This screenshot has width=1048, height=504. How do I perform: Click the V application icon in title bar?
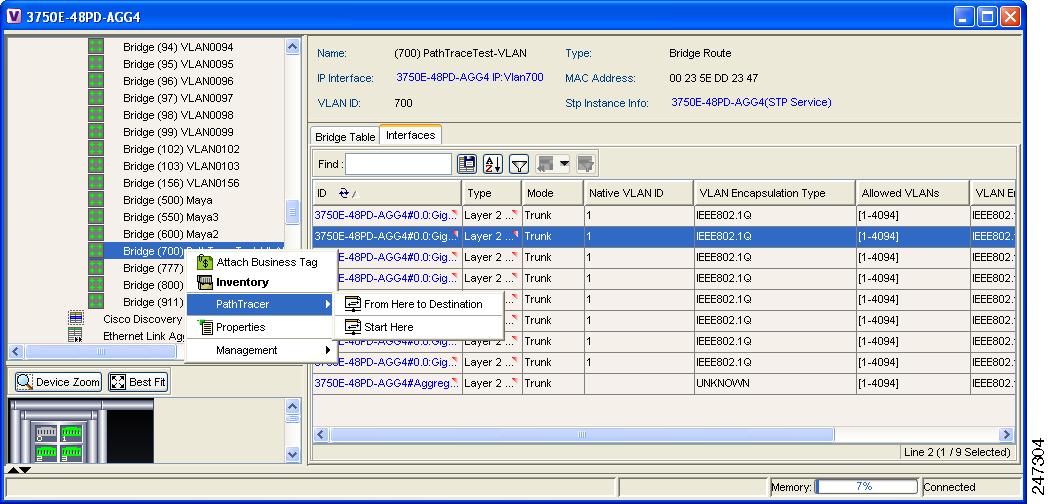tap(13, 16)
